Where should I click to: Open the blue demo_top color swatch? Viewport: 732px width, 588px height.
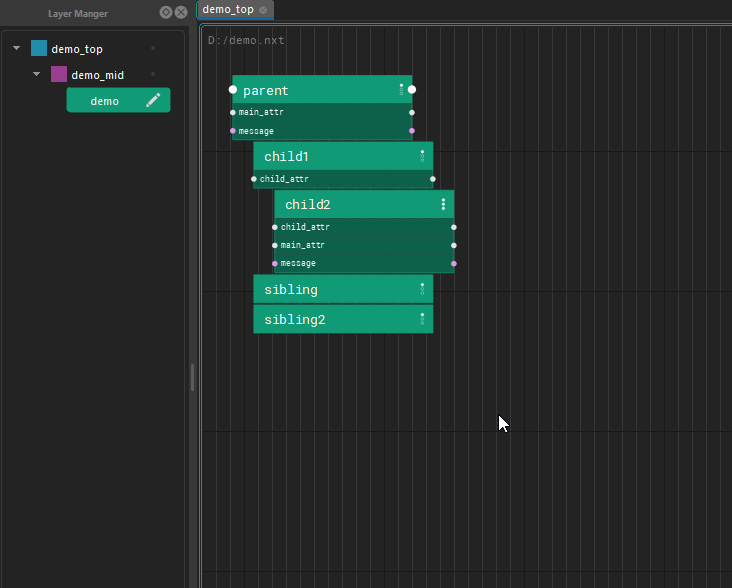tap(39, 48)
